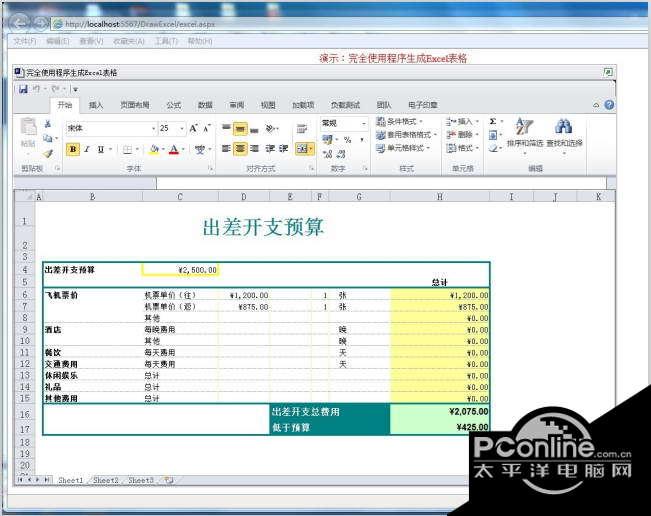This screenshot has width=651, height=516.
Task: Increase font size with large A
Action: pyautogui.click(x=193, y=128)
